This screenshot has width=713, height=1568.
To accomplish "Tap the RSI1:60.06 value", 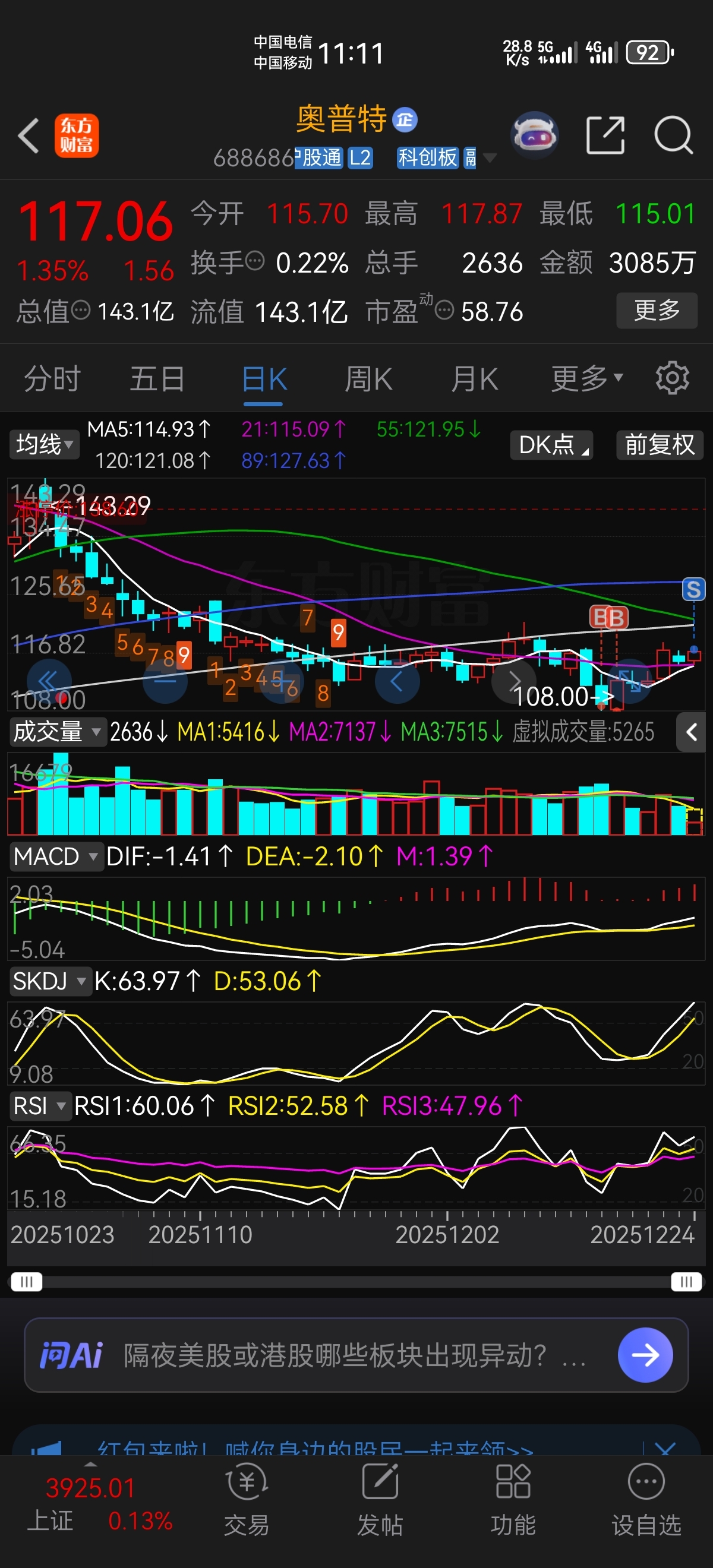I will tap(144, 1105).
